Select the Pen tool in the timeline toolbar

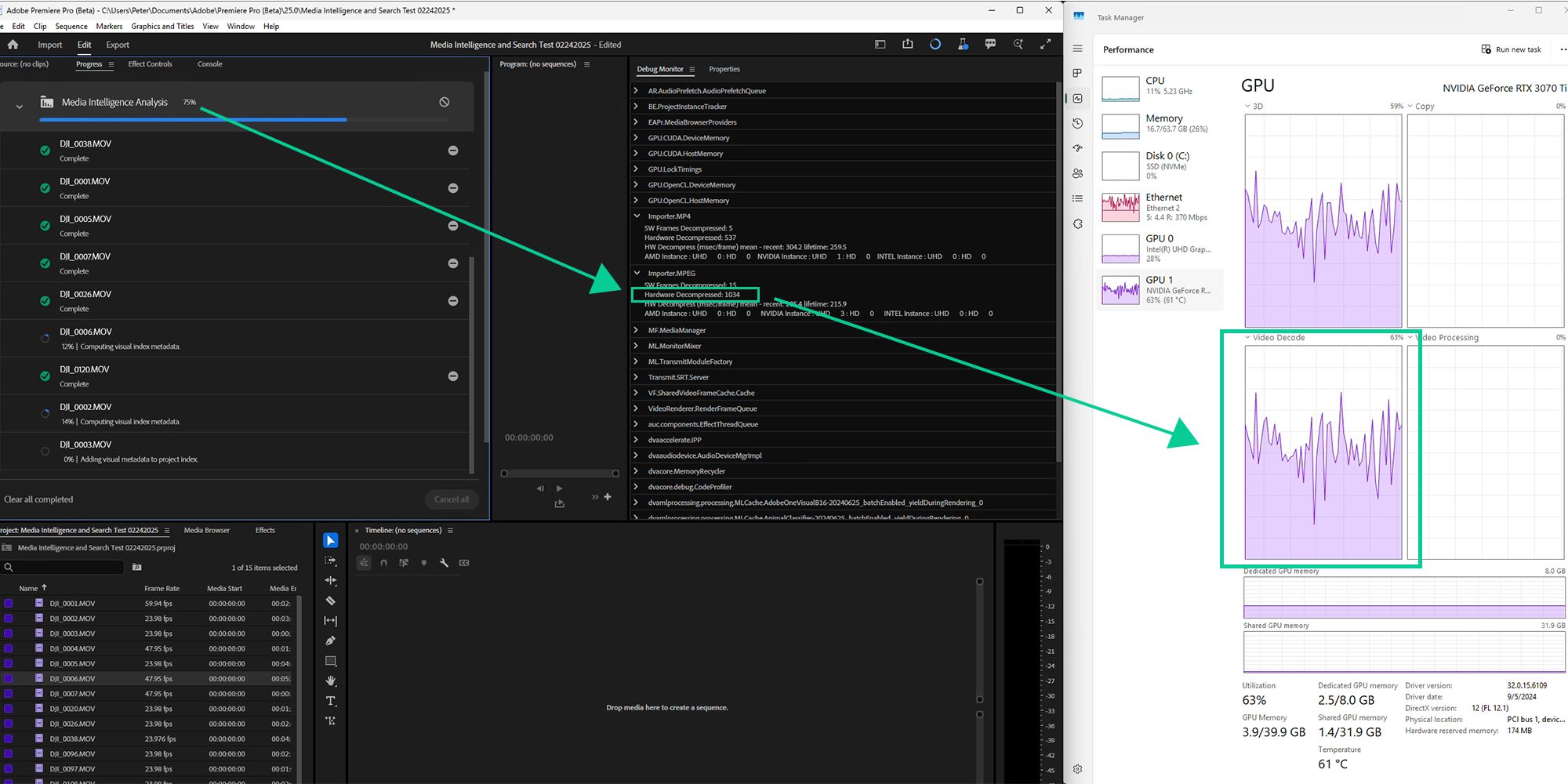click(330, 641)
